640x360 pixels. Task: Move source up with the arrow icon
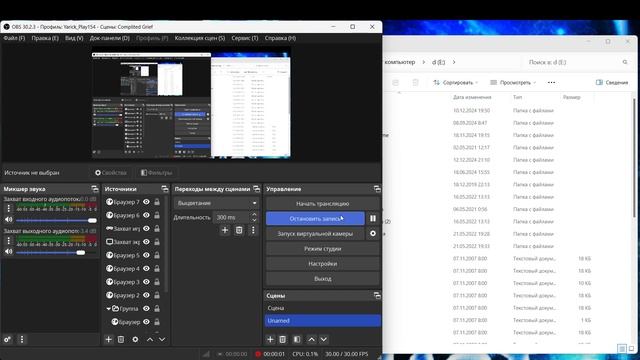pyautogui.click(x=150, y=339)
